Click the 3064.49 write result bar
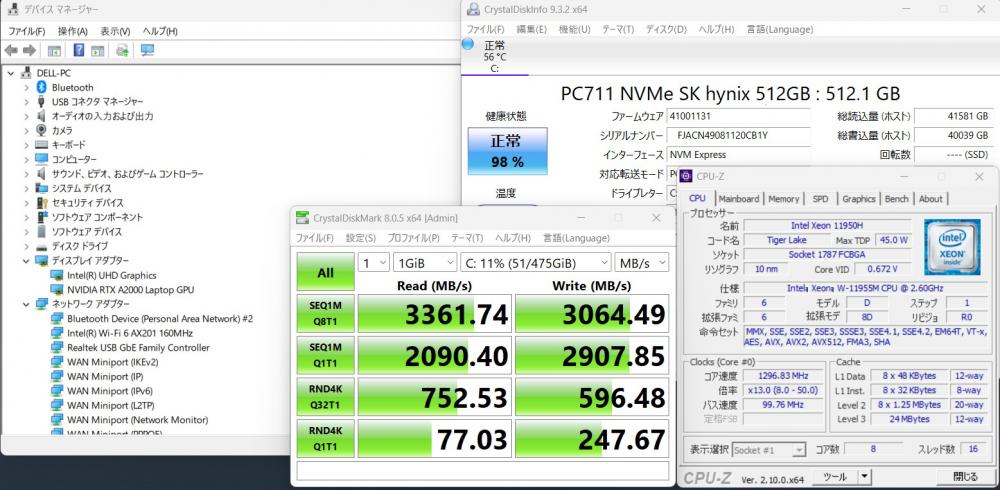This screenshot has height=490, width=1000. pos(592,313)
